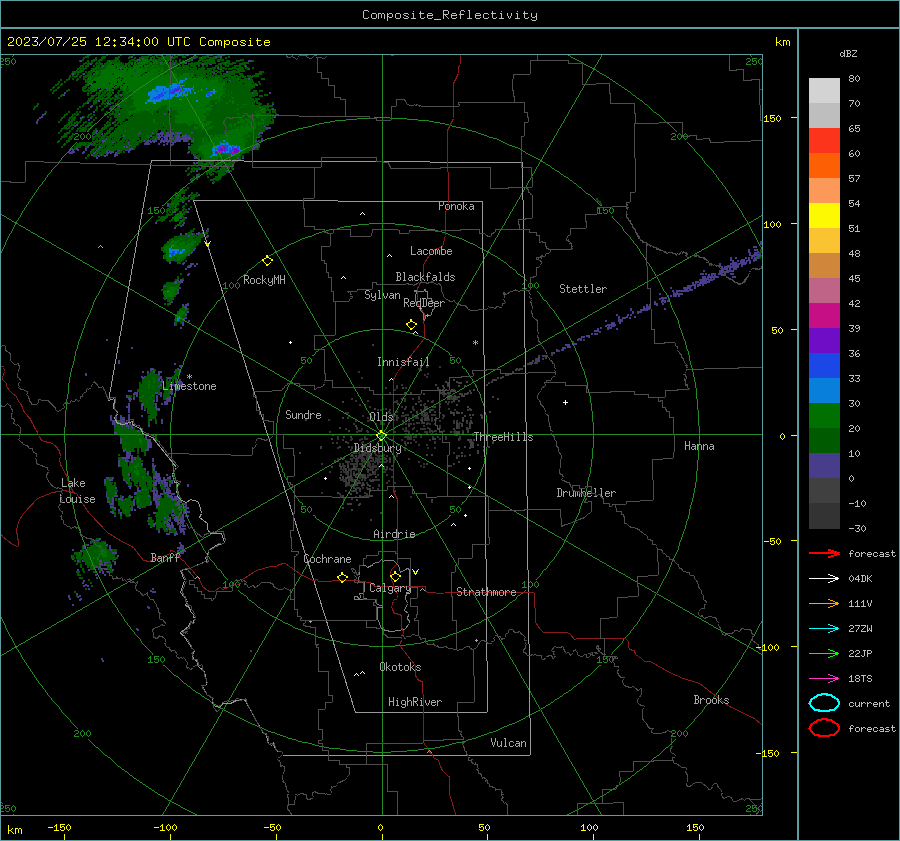Click the asterisk marker above Limestone
The image size is (900, 841).
189,377
